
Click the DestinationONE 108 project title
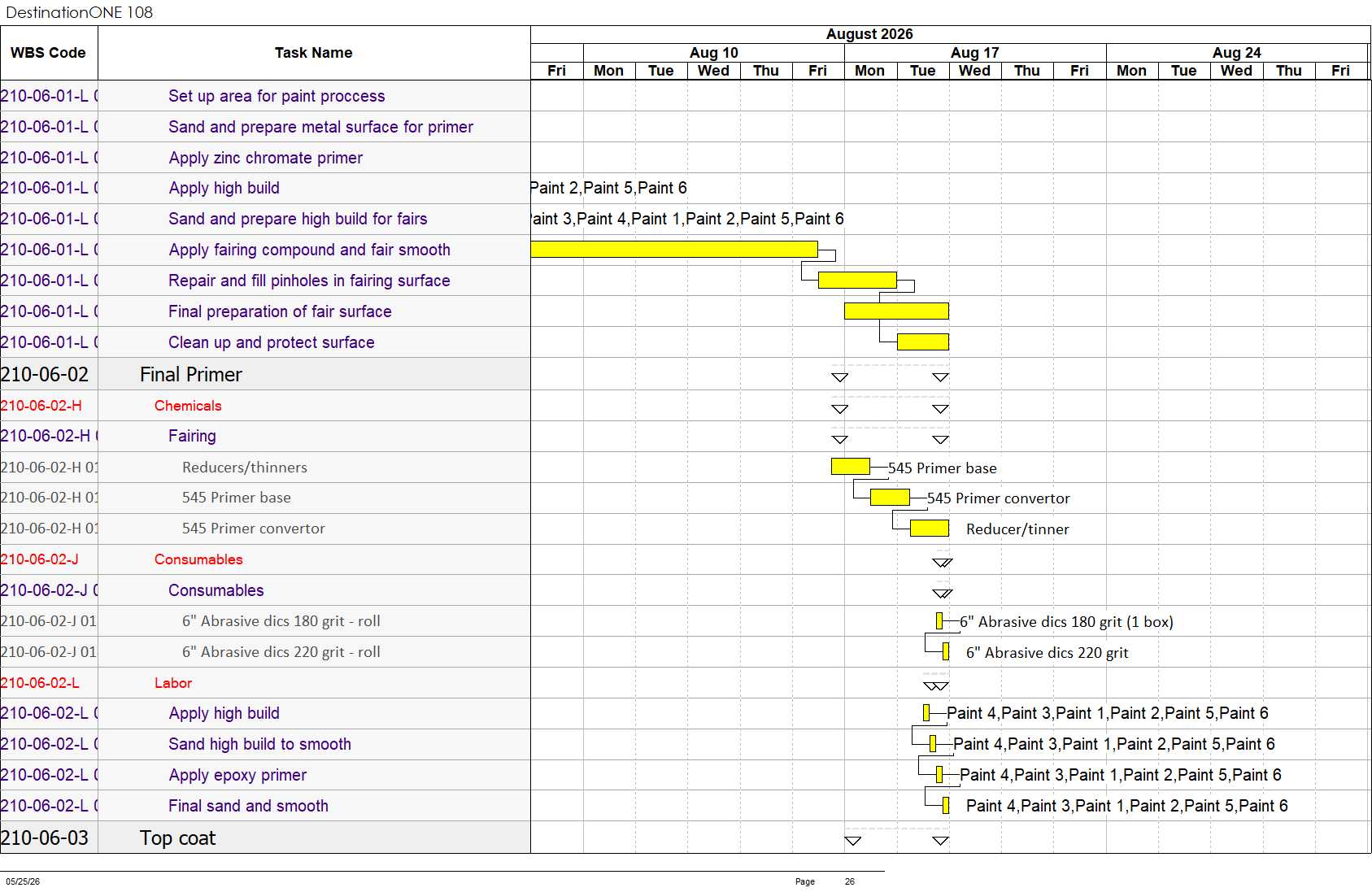80,12
